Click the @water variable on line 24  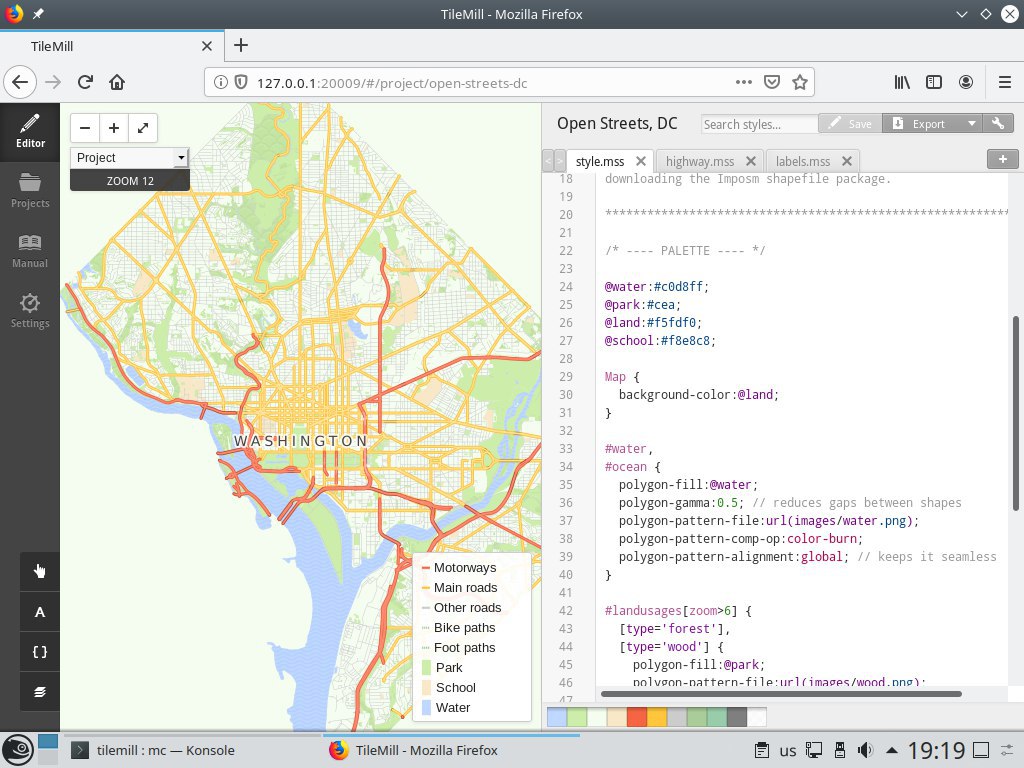pos(625,286)
